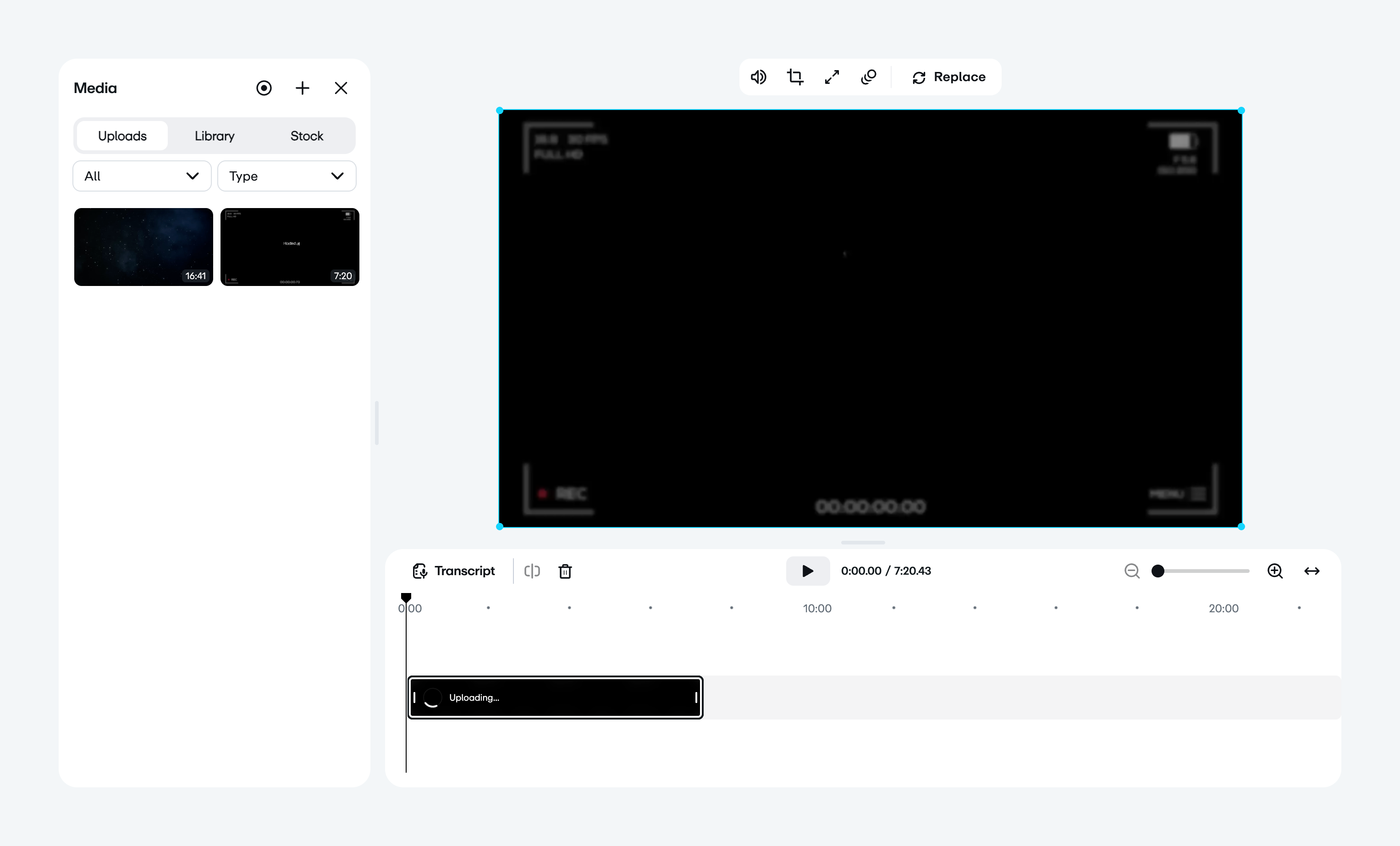This screenshot has width=1400, height=846.
Task: Open the volume control icon
Action: (759, 77)
